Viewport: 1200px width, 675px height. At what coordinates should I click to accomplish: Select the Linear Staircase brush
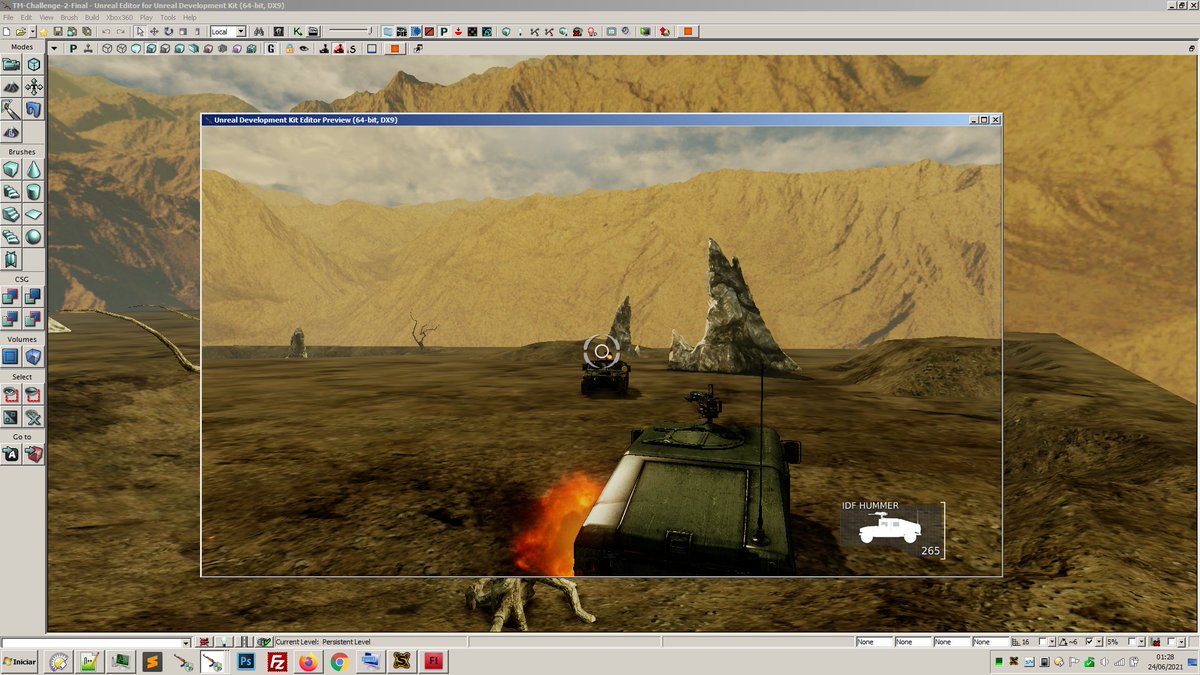tap(11, 214)
